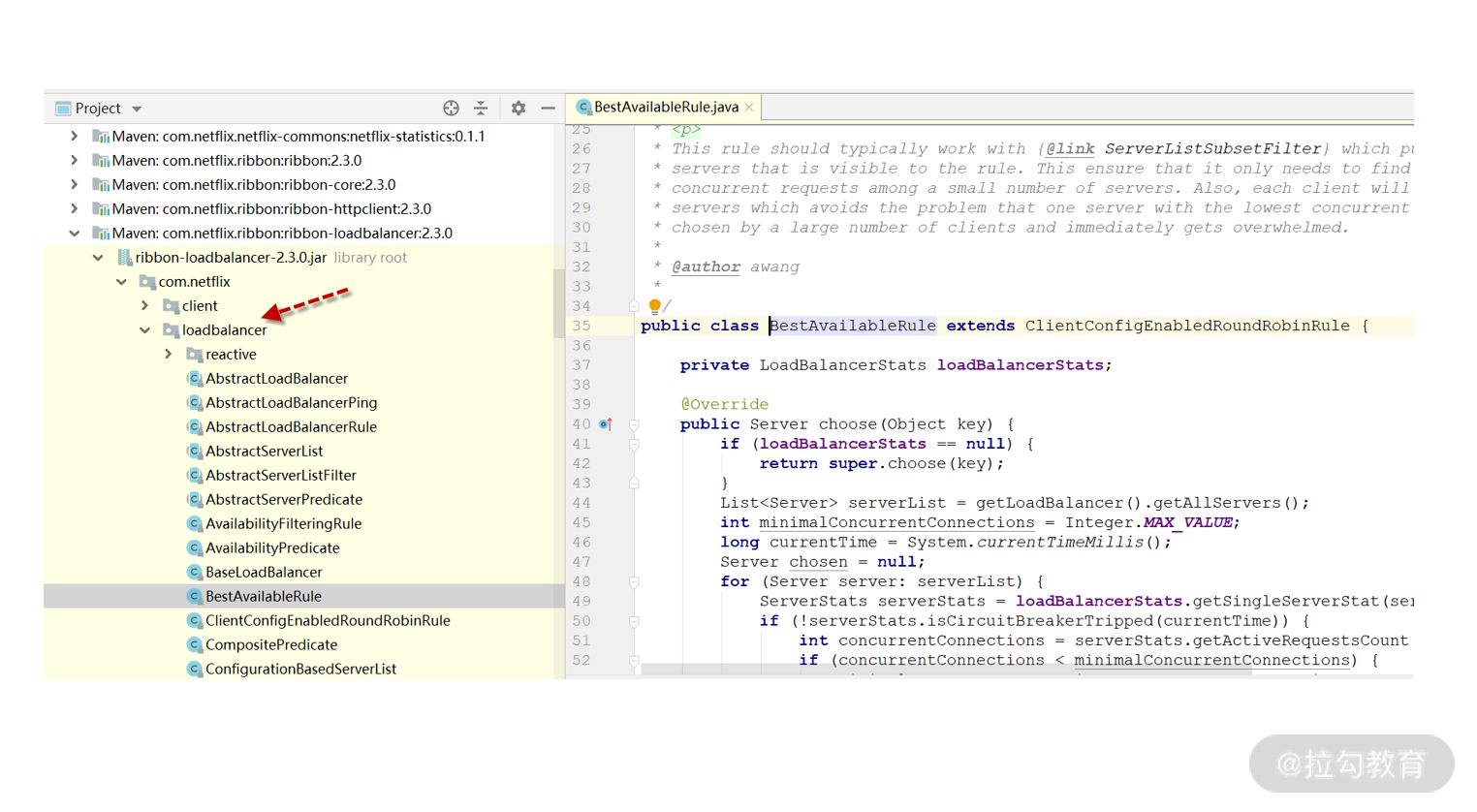Click ClientConfigEnabledRoundRobinRule in extends clause
1477x812 pixels.
(1187, 327)
